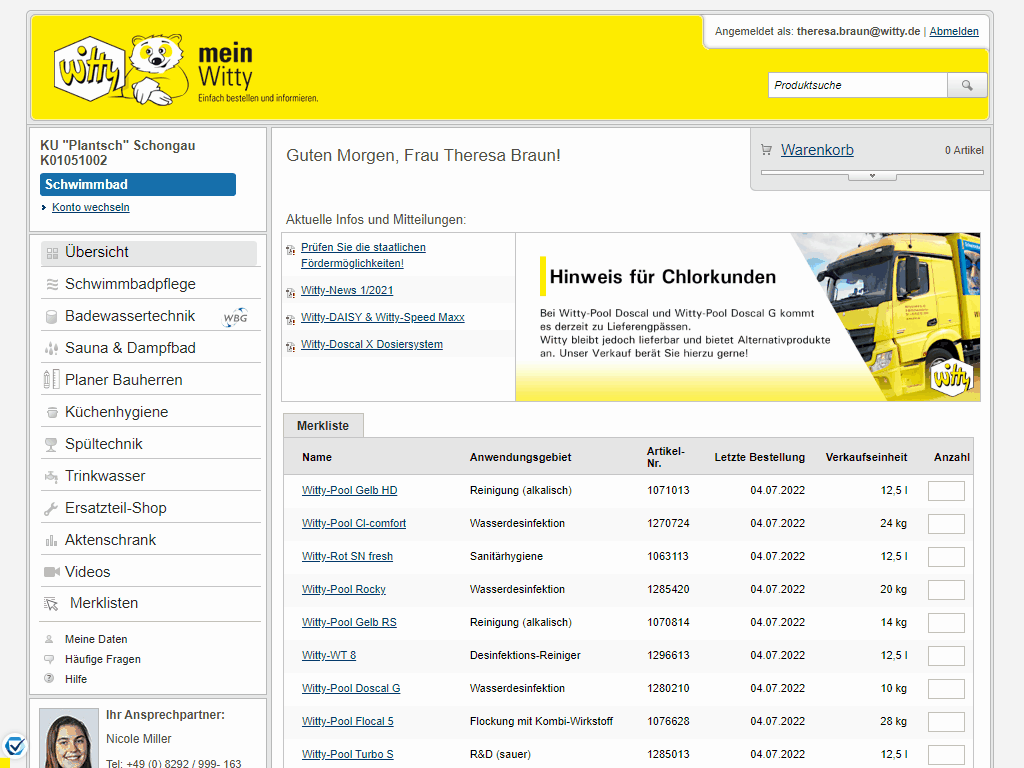The width and height of the screenshot is (1024, 768).
Task: Click the Witty logo in header
Action: coord(89,70)
